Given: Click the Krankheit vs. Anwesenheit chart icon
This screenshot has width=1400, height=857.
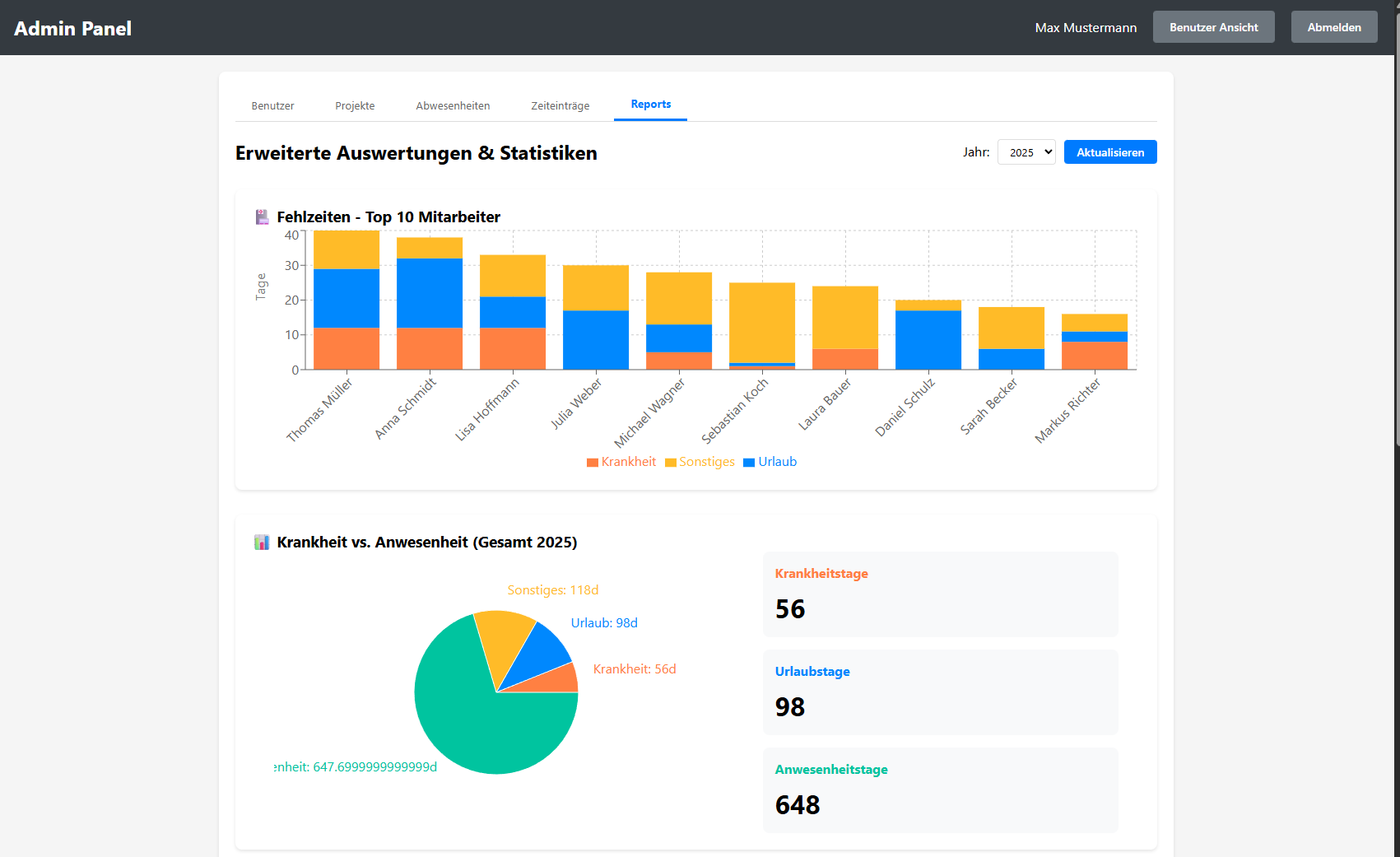Looking at the screenshot, I should click(262, 543).
